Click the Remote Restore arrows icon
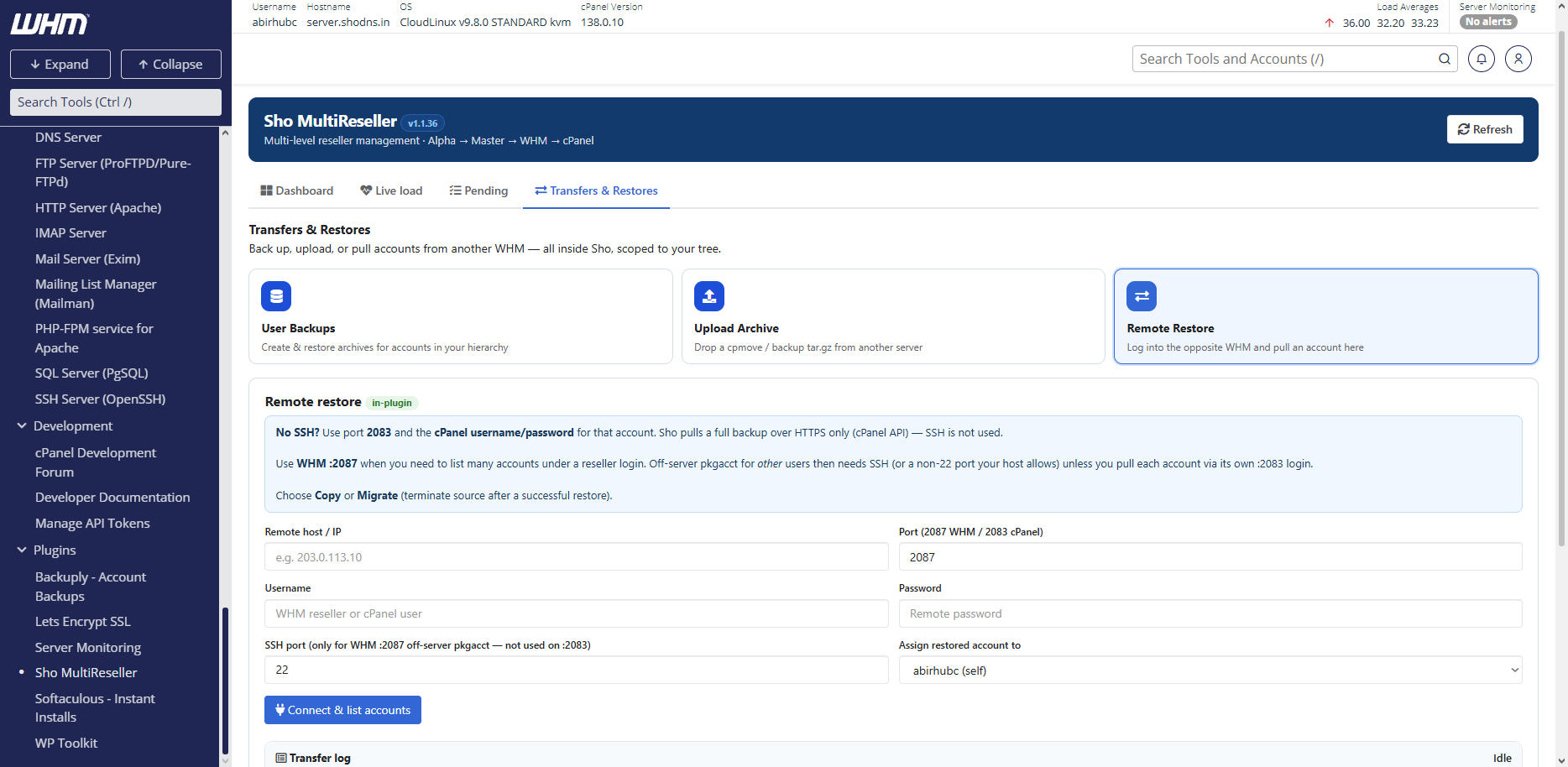1568x767 pixels. pyautogui.click(x=1142, y=296)
